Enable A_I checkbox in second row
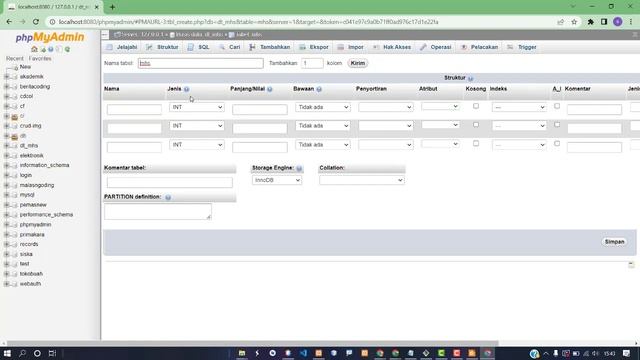The image size is (640, 360). tap(557, 125)
